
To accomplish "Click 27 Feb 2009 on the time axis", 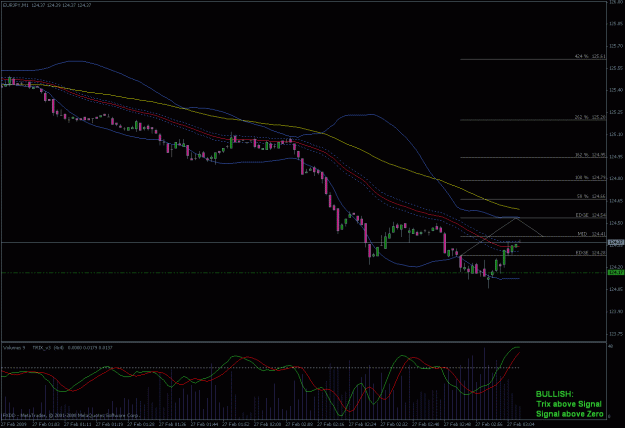I will click(x=14, y=424).
